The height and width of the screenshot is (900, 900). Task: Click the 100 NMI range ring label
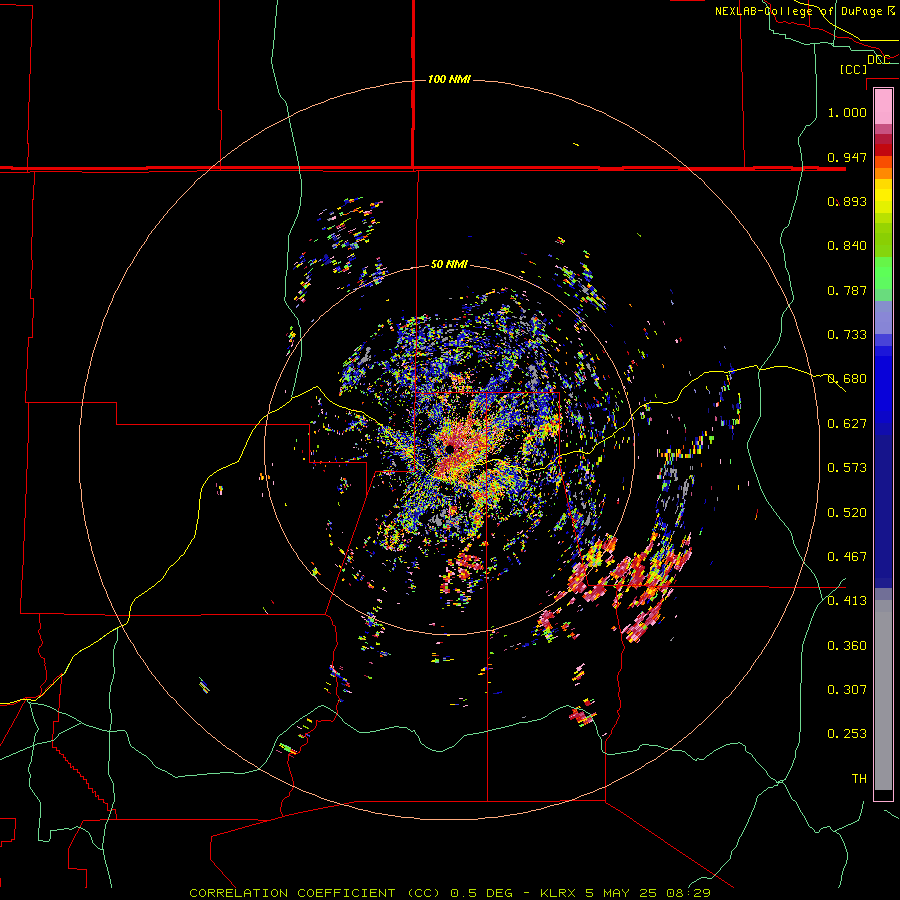449,79
